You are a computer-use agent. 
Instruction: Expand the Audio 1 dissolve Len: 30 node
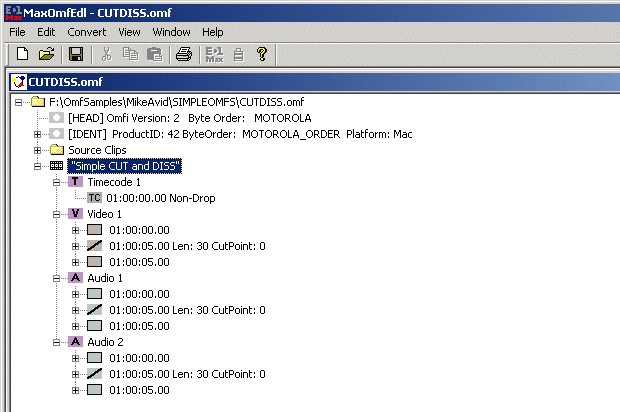coord(76,310)
